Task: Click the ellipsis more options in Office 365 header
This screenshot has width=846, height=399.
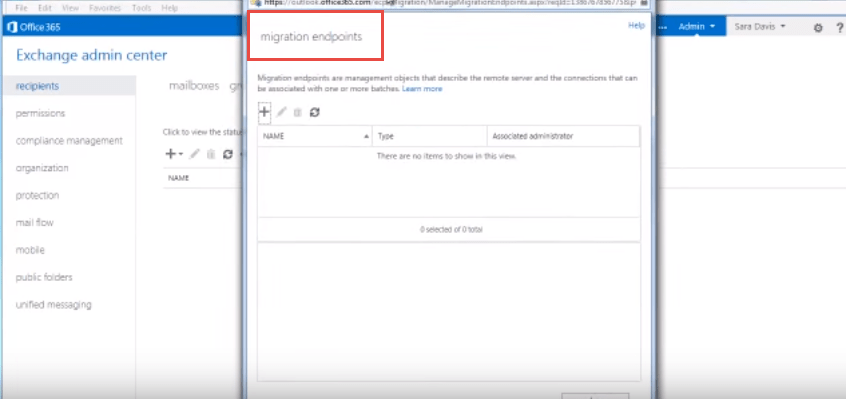Action: click(663, 27)
